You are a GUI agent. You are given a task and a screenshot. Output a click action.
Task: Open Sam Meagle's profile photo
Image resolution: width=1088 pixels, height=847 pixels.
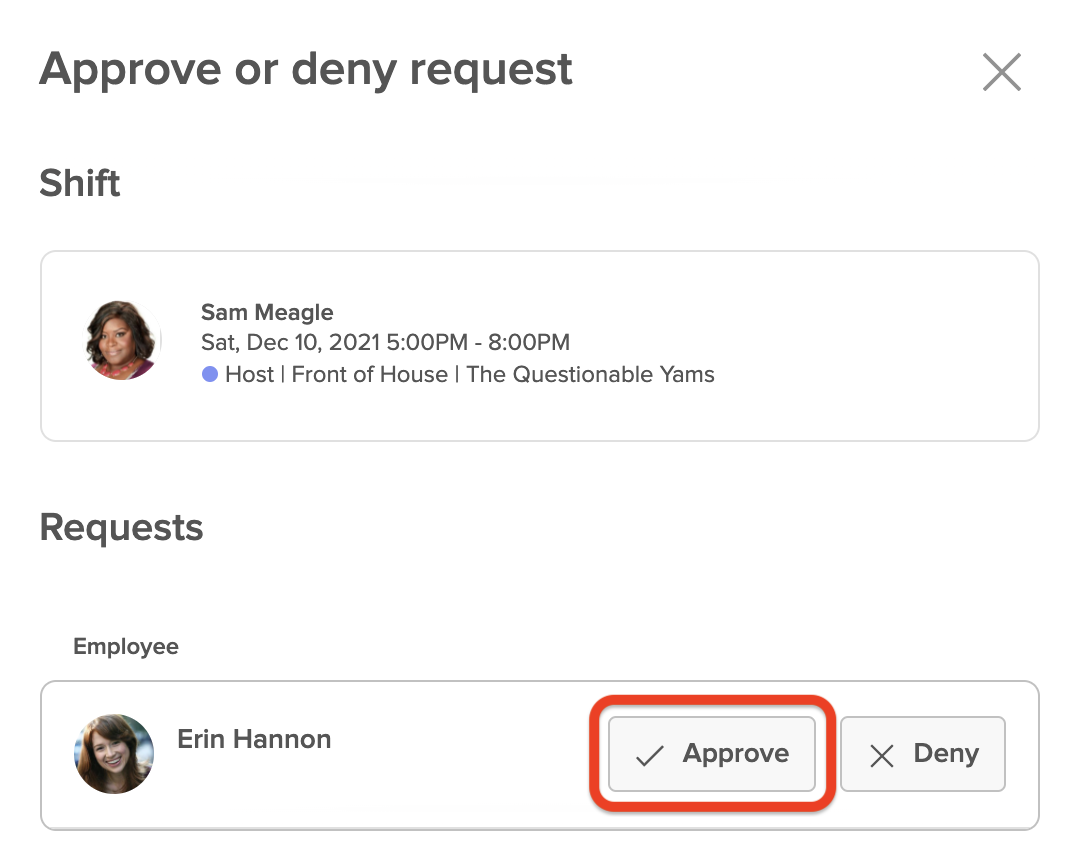tap(121, 340)
